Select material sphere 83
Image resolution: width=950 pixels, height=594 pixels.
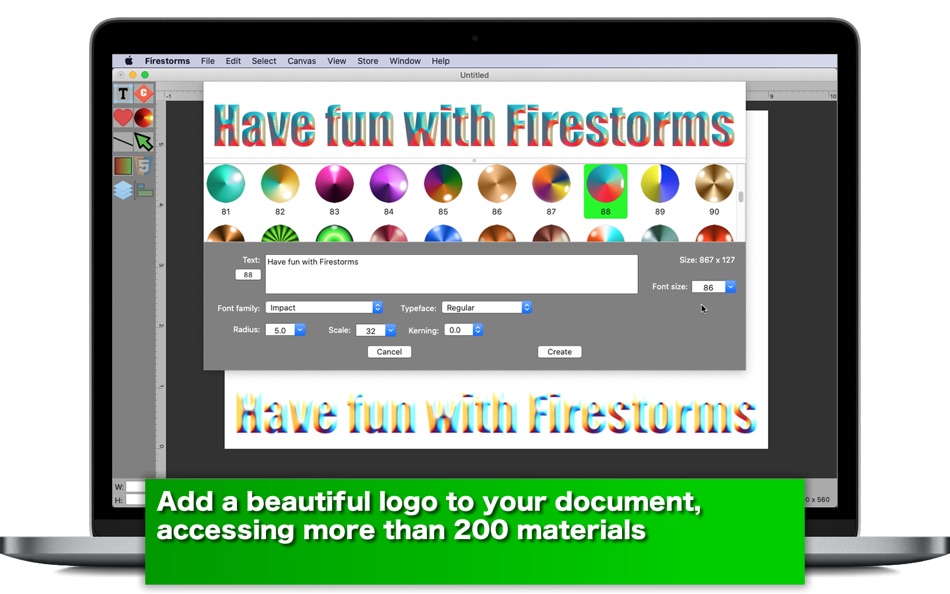(x=334, y=183)
